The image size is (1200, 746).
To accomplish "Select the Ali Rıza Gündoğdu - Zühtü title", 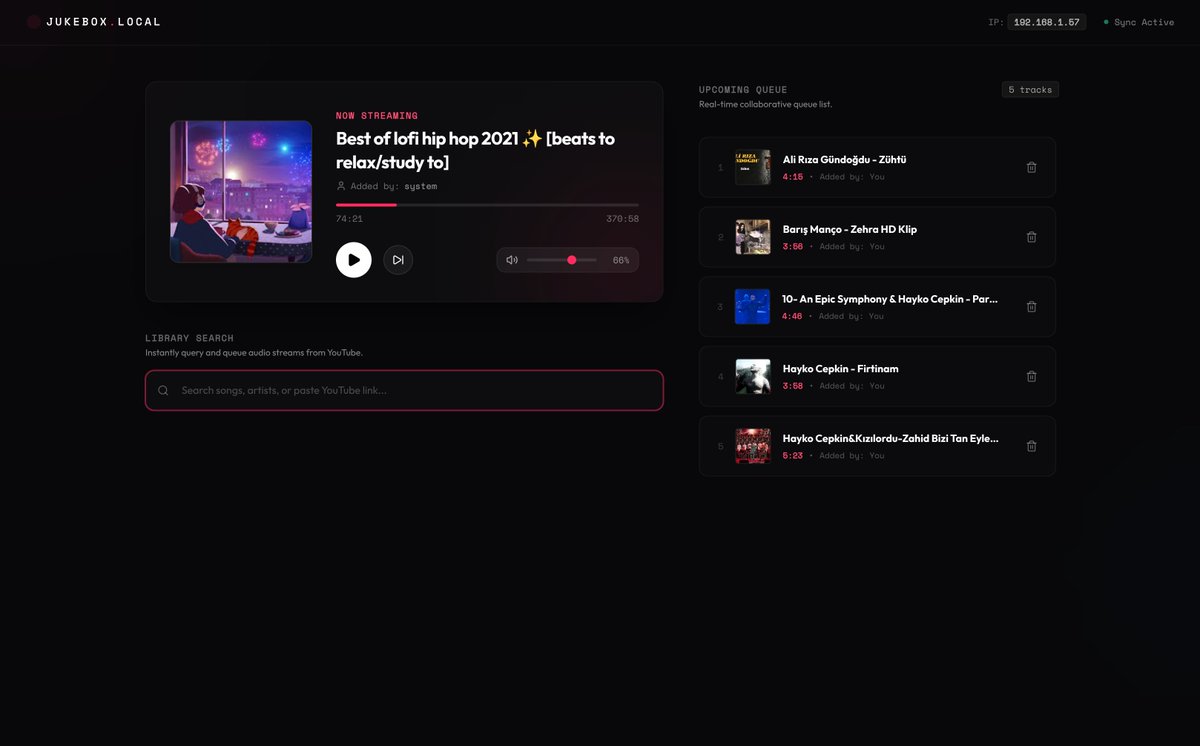I will click(844, 160).
